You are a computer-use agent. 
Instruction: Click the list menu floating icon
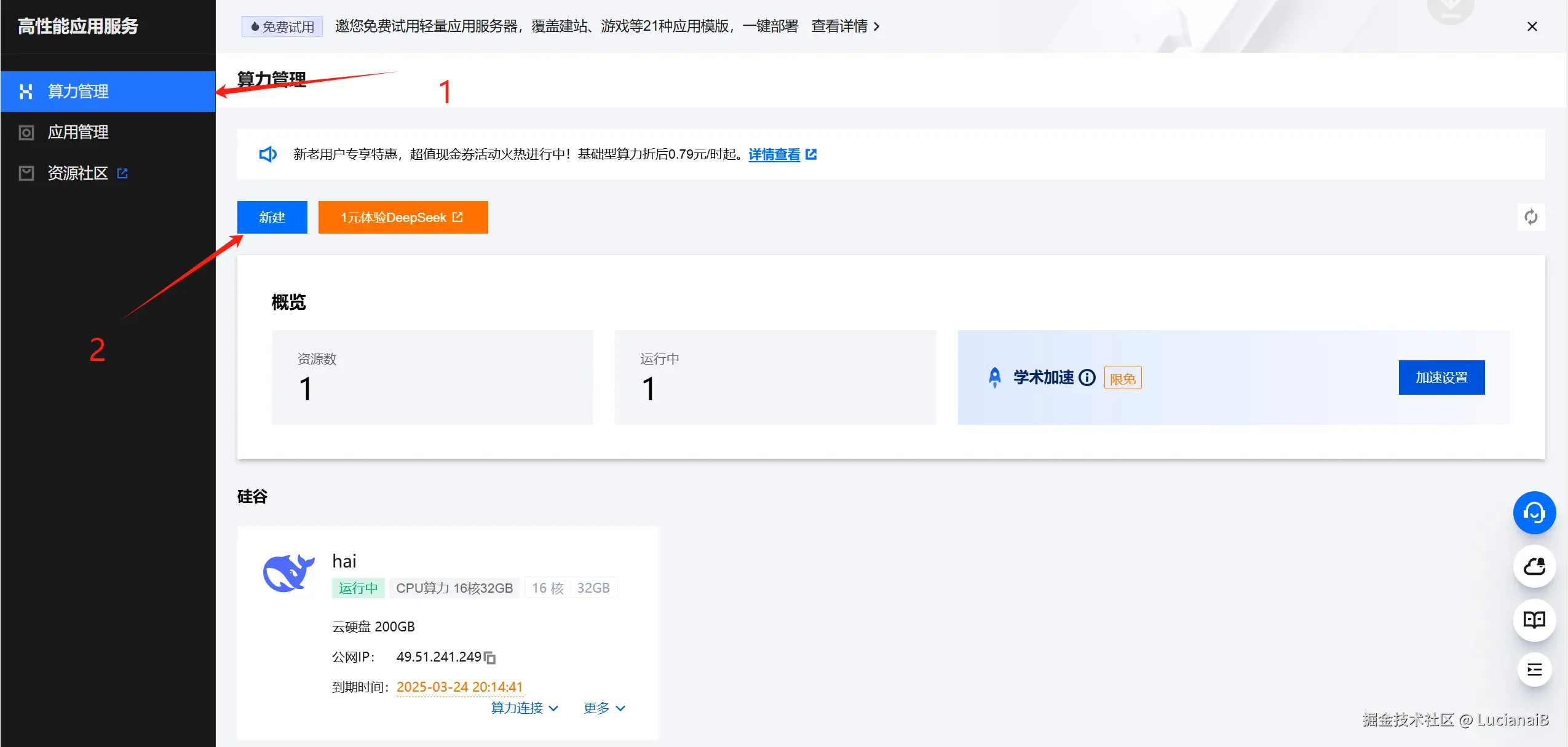tap(1534, 670)
